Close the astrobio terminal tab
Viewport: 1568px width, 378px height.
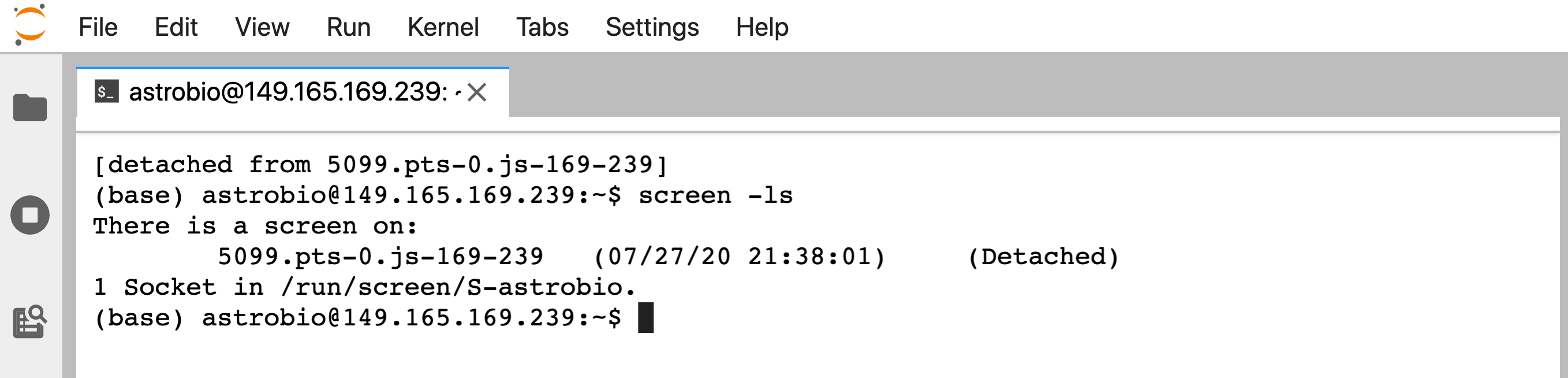(x=477, y=92)
